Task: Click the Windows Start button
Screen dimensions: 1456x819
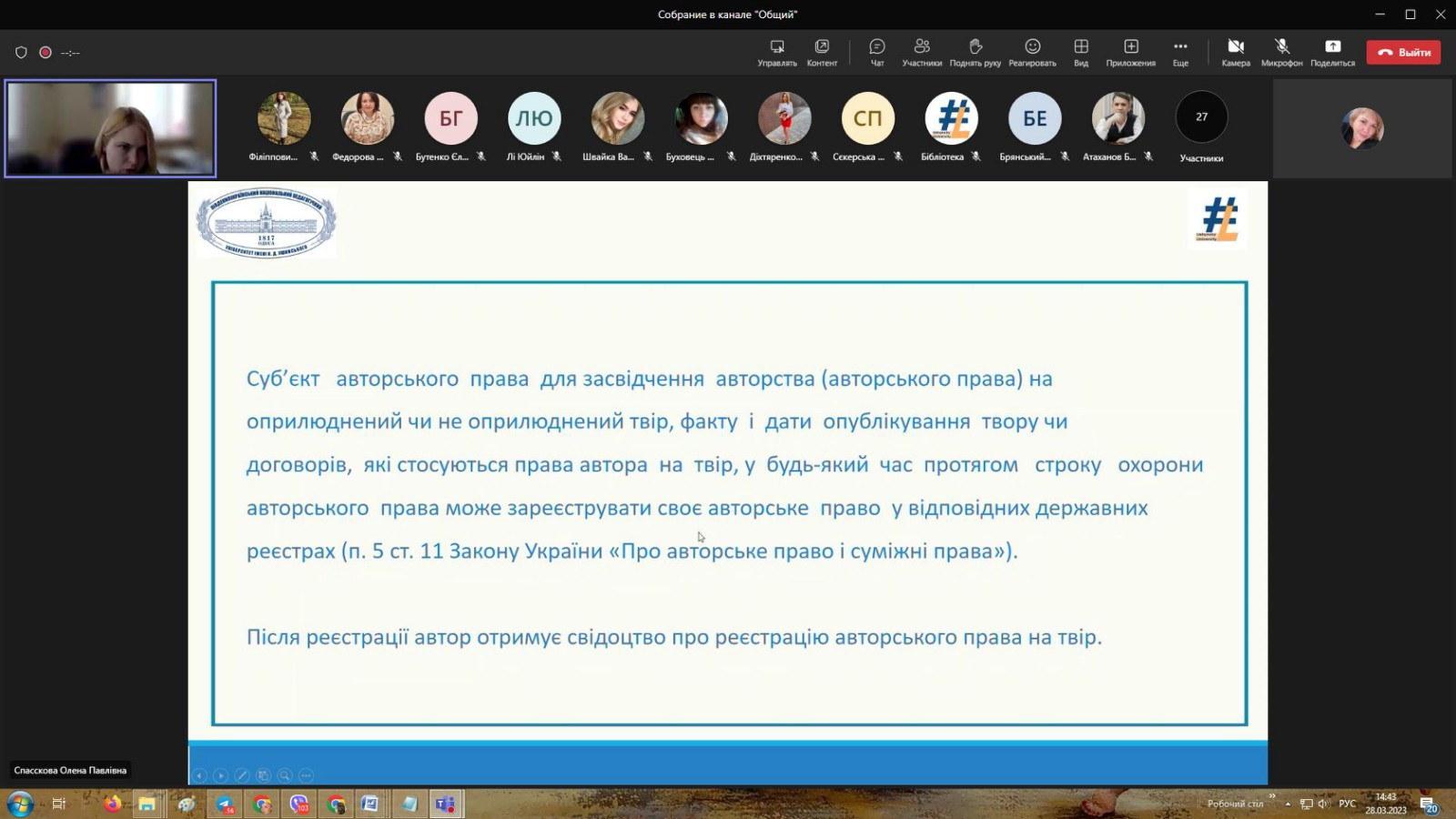Action: point(20,804)
